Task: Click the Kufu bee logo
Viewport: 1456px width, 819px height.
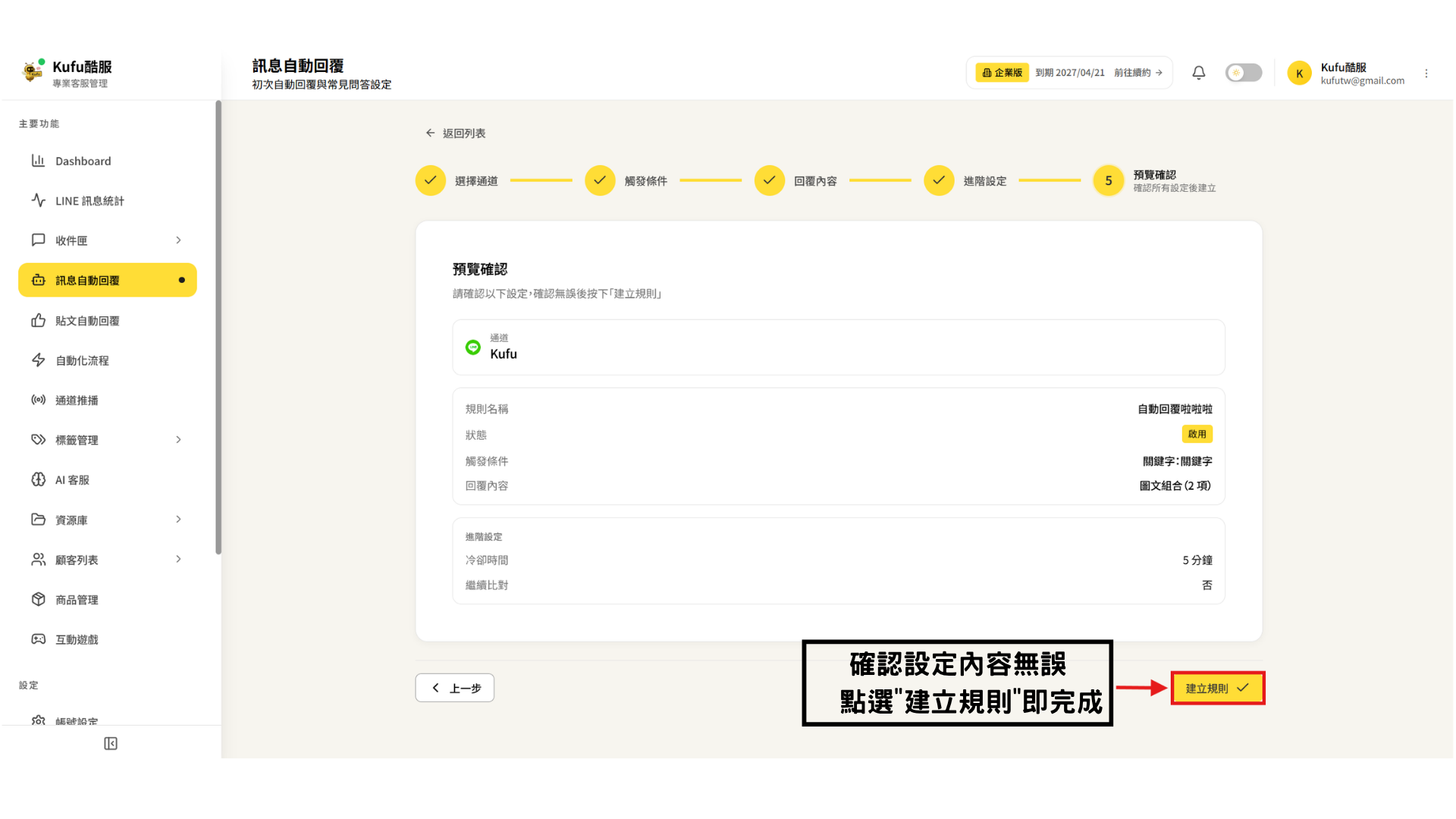Action: click(33, 71)
